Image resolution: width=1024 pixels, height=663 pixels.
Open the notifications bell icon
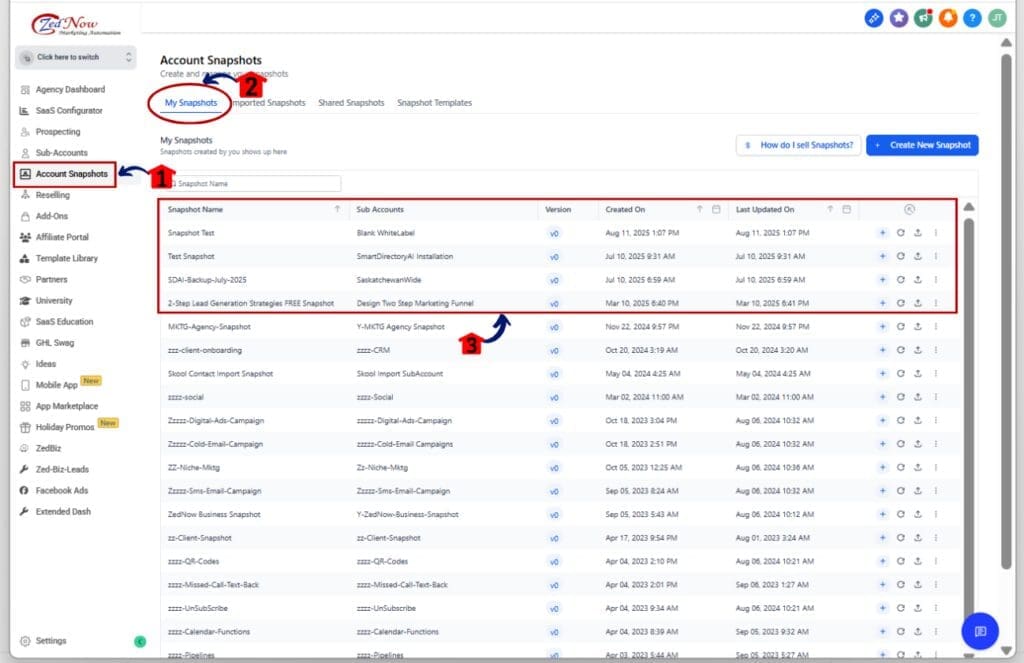point(947,17)
